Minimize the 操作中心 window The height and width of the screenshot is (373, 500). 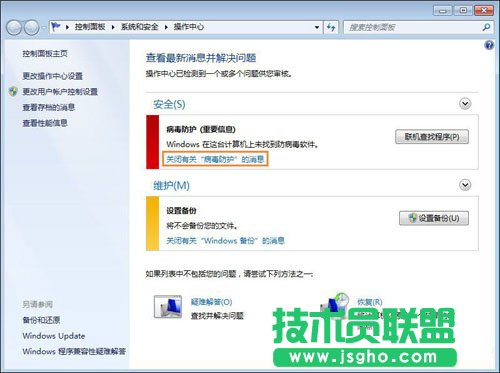click(x=442, y=11)
